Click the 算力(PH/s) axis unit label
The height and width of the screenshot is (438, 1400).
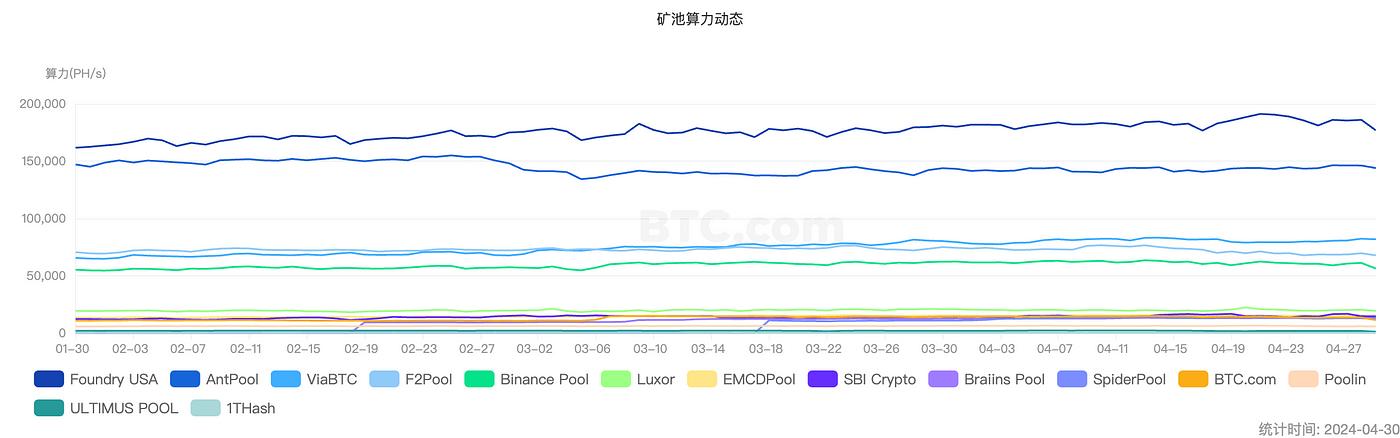[75, 73]
